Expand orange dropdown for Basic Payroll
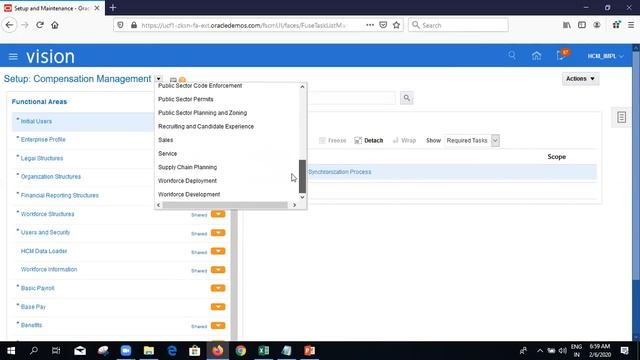 click(218, 288)
